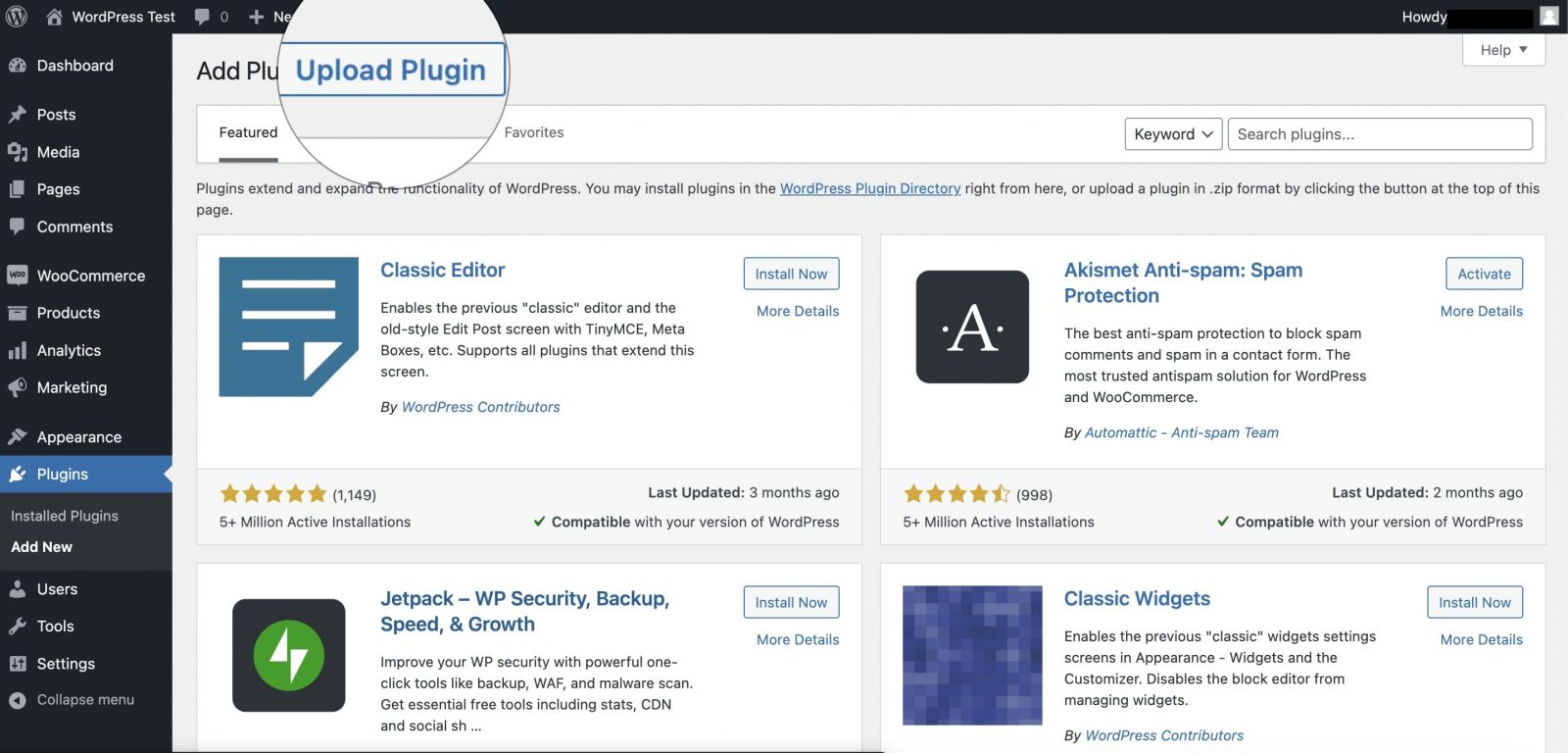This screenshot has width=1568, height=753.
Task: Click the WooCommerce logo icon
Action: coord(17,276)
